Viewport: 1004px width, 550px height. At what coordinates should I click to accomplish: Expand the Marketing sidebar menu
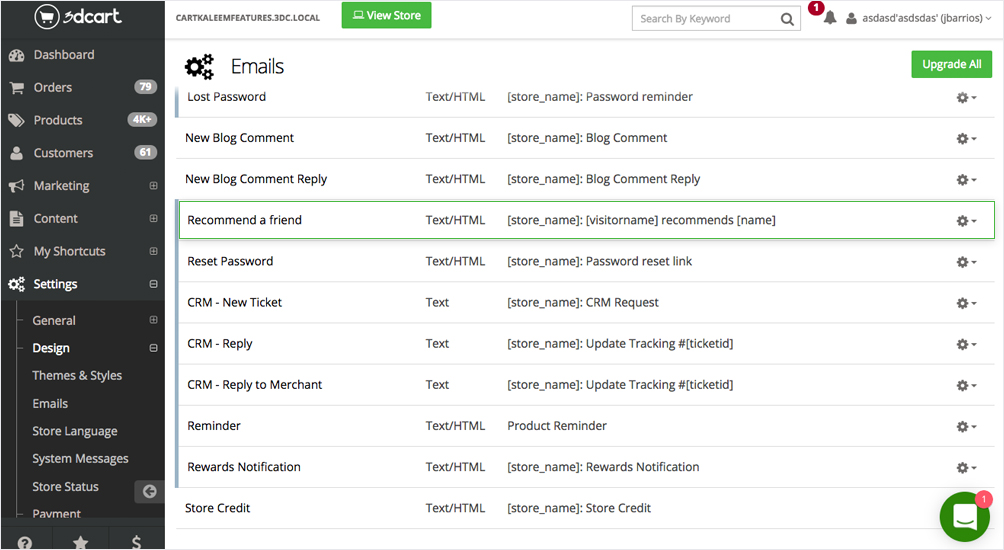pyautogui.click(x=153, y=186)
